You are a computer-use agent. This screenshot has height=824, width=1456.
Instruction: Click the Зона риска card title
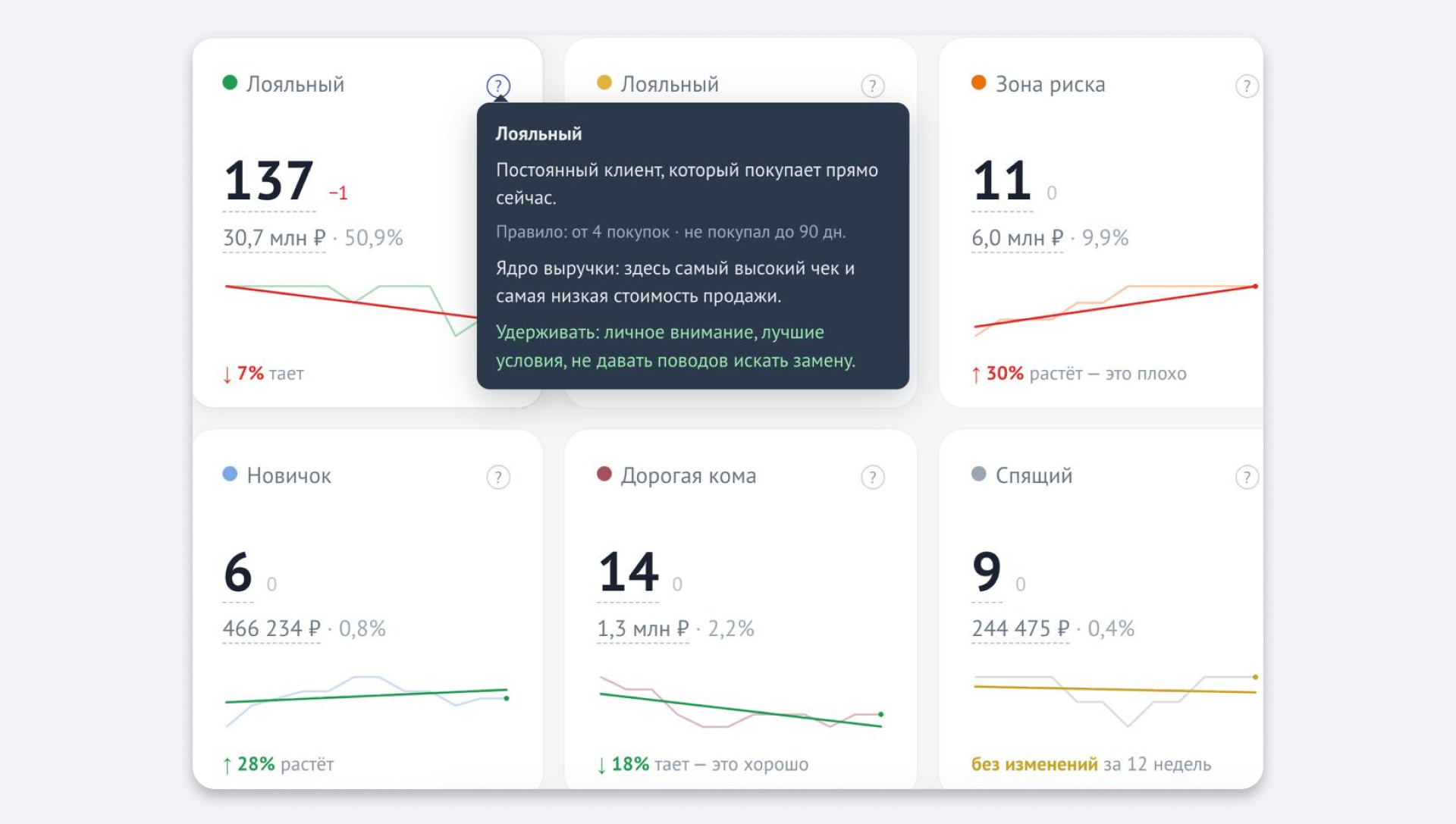[x=1050, y=84]
